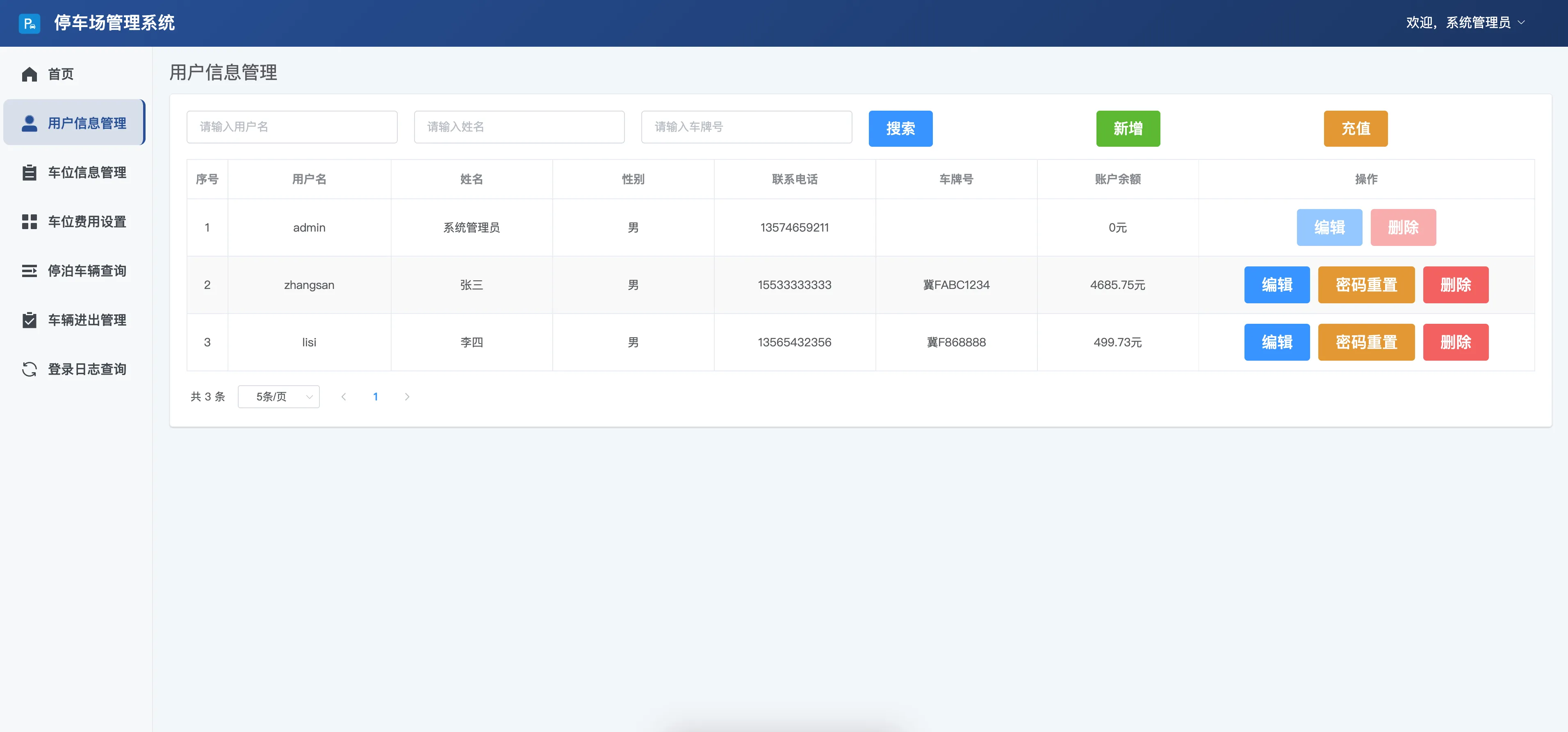Screen dimensions: 1568x732
Task: Open the 车位信息管理 menu item
Action: [x=87, y=172]
